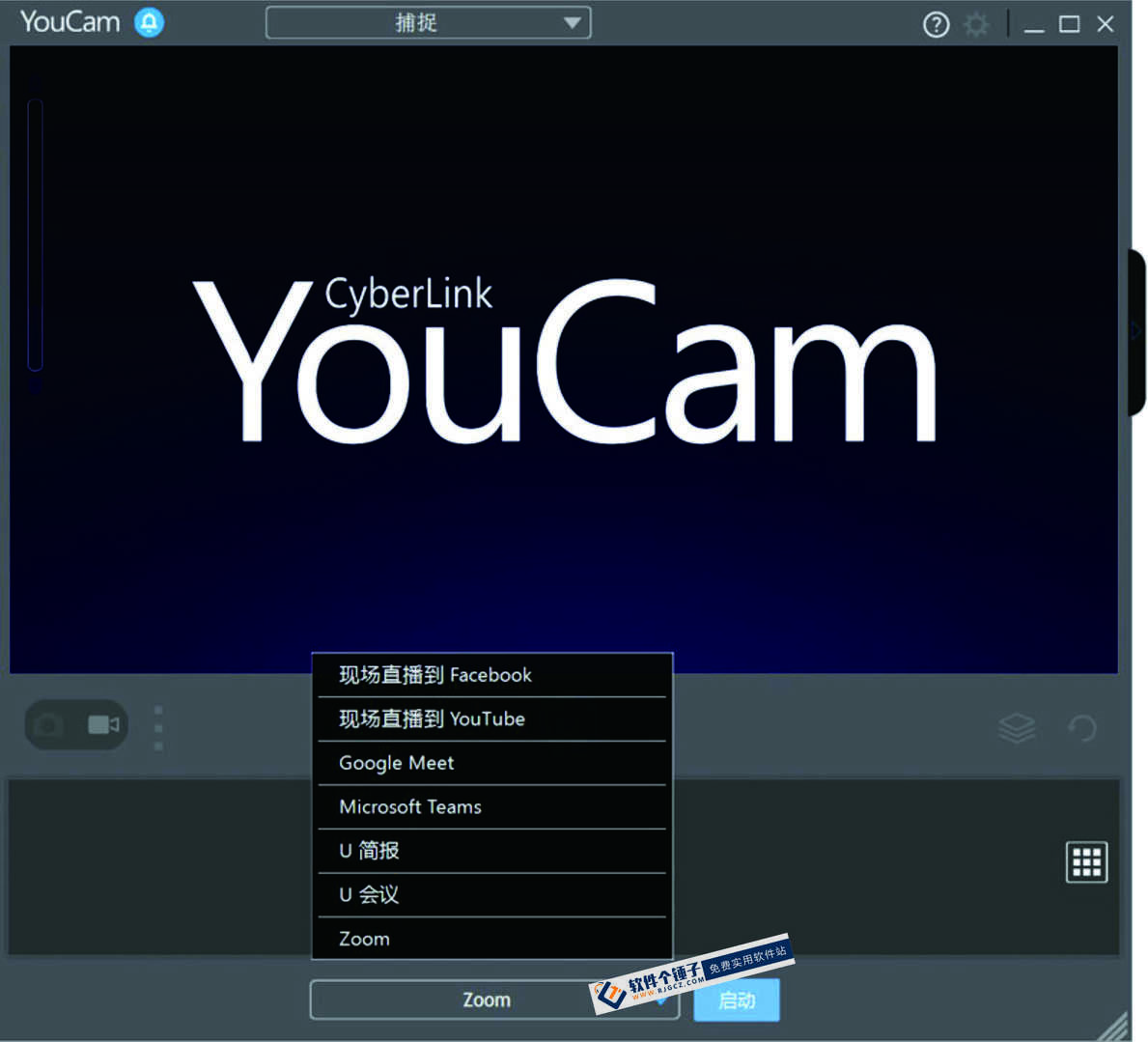Image resolution: width=1148 pixels, height=1042 pixels.
Task: Open the 捕捉 mode dropdown
Action: coord(429,23)
